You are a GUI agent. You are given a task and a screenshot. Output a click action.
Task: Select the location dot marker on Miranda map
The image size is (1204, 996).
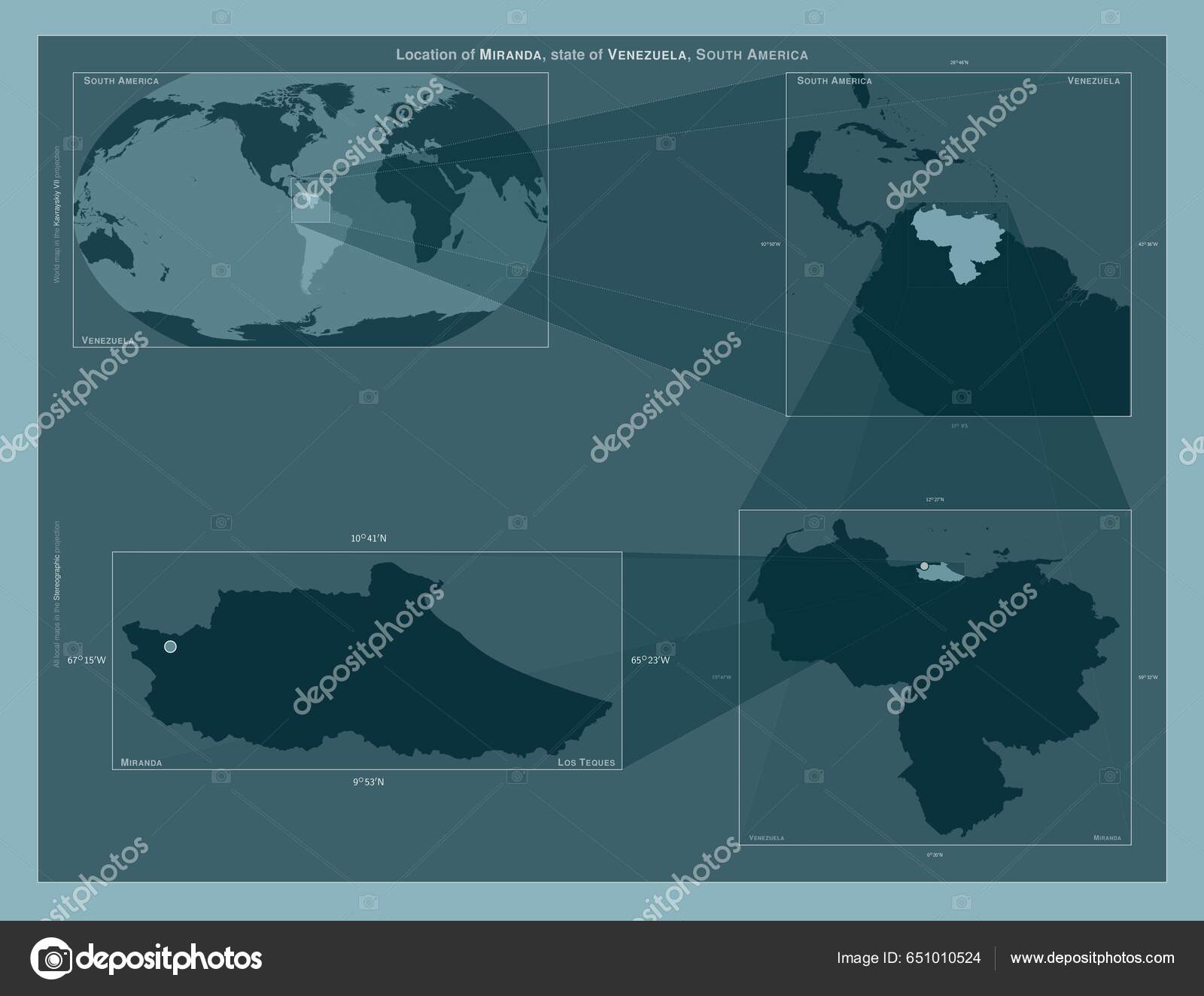point(170,645)
